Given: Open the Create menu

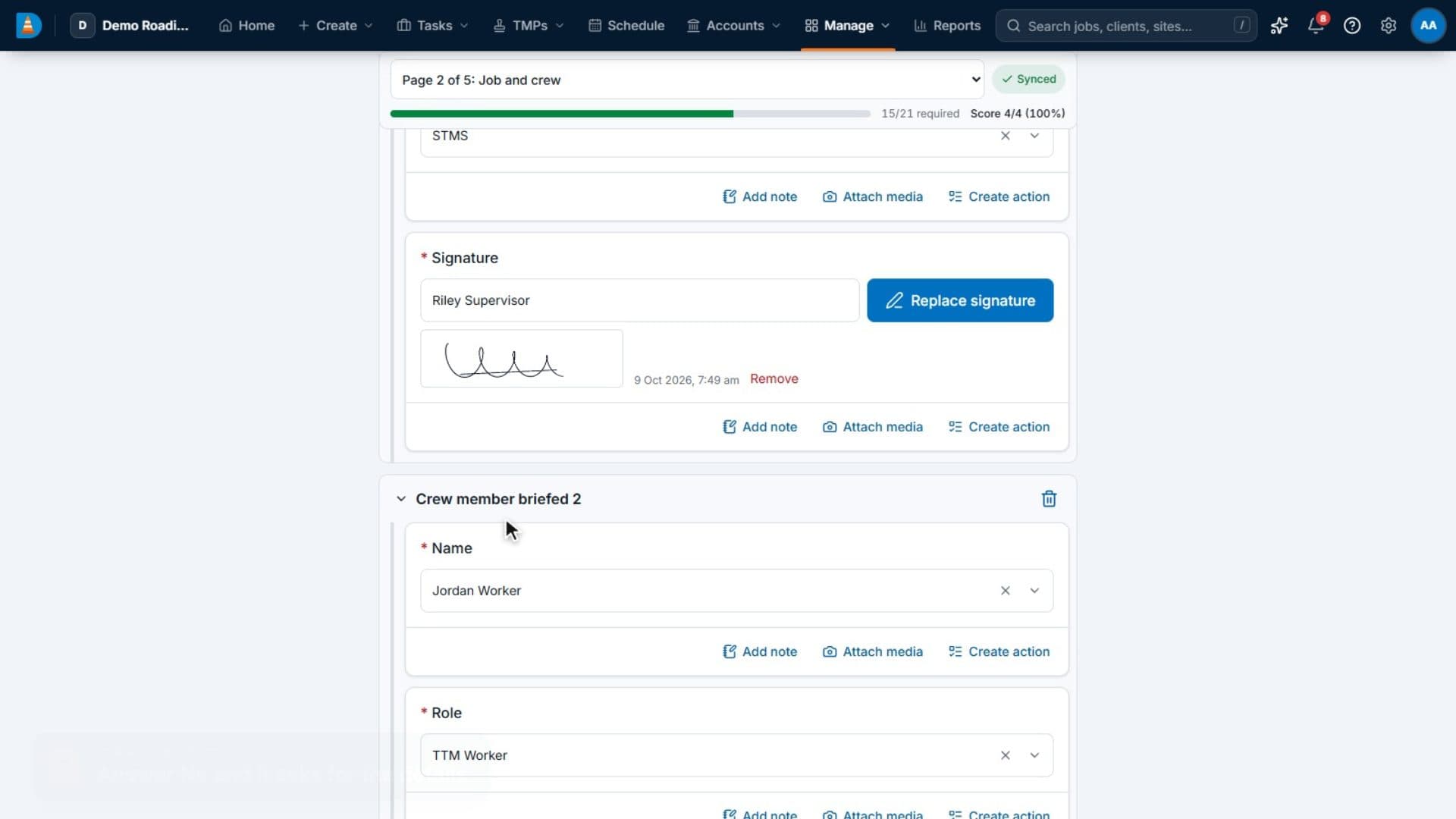Looking at the screenshot, I should tap(335, 26).
